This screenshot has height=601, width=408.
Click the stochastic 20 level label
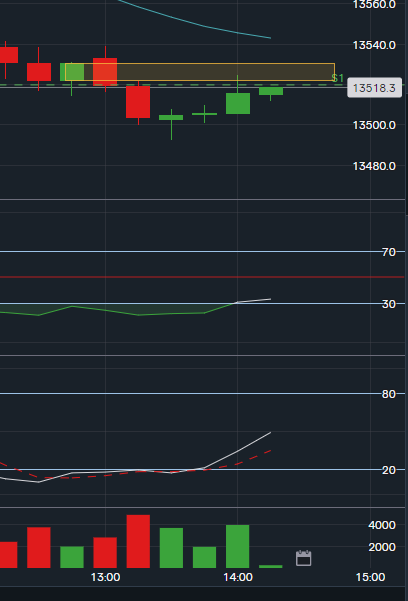[388, 470]
